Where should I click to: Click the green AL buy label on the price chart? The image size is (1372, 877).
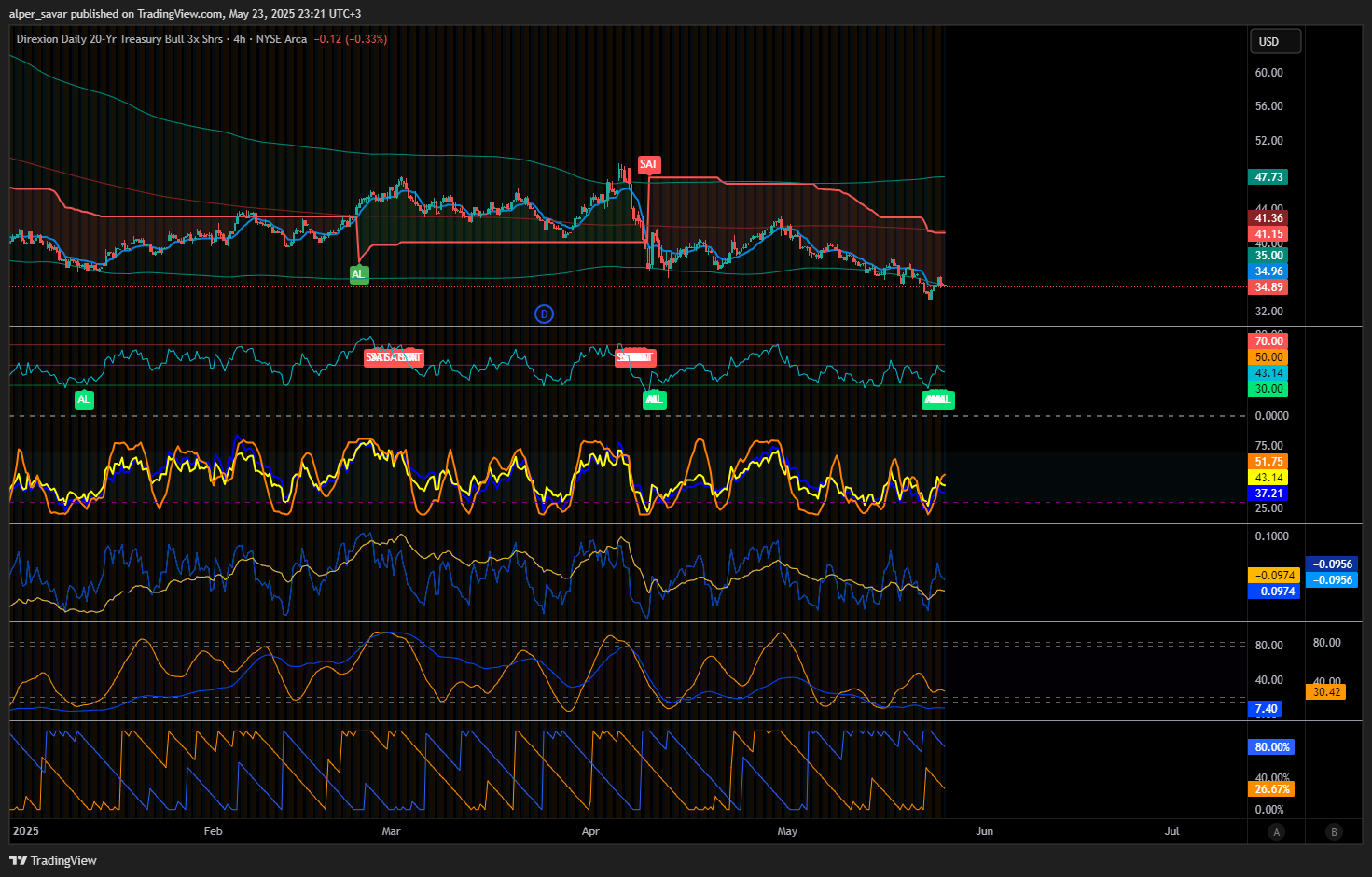tap(358, 274)
